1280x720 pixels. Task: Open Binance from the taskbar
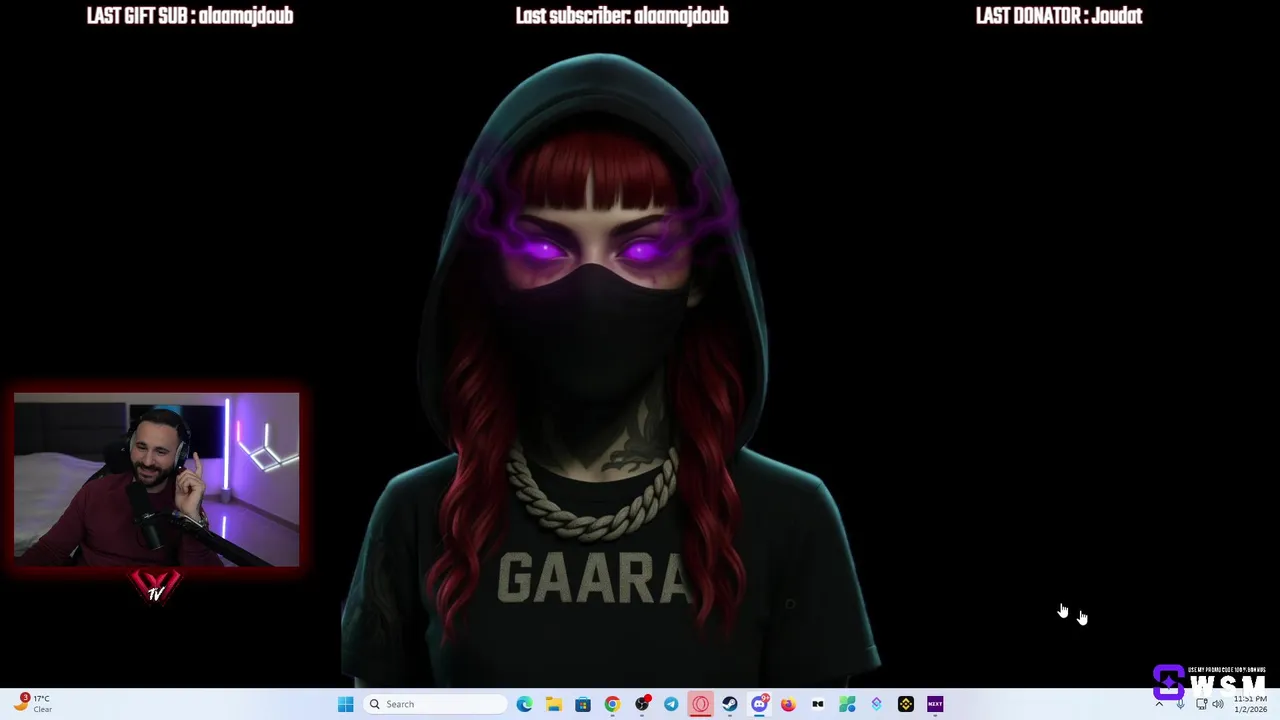tap(906, 704)
